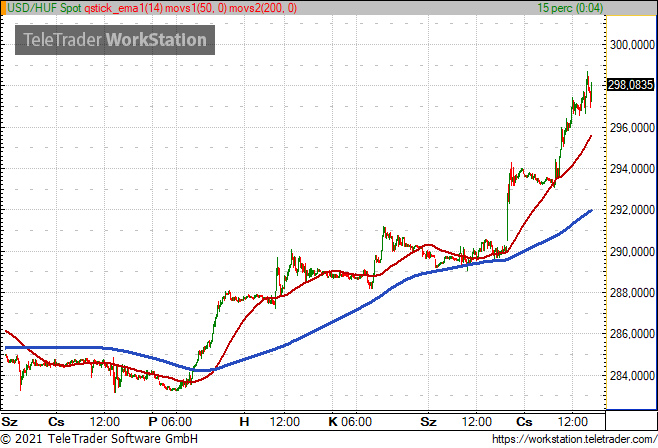This screenshot has height=448, width=658.
Task: Click the 296,0000 price axis label
Action: 632,128
